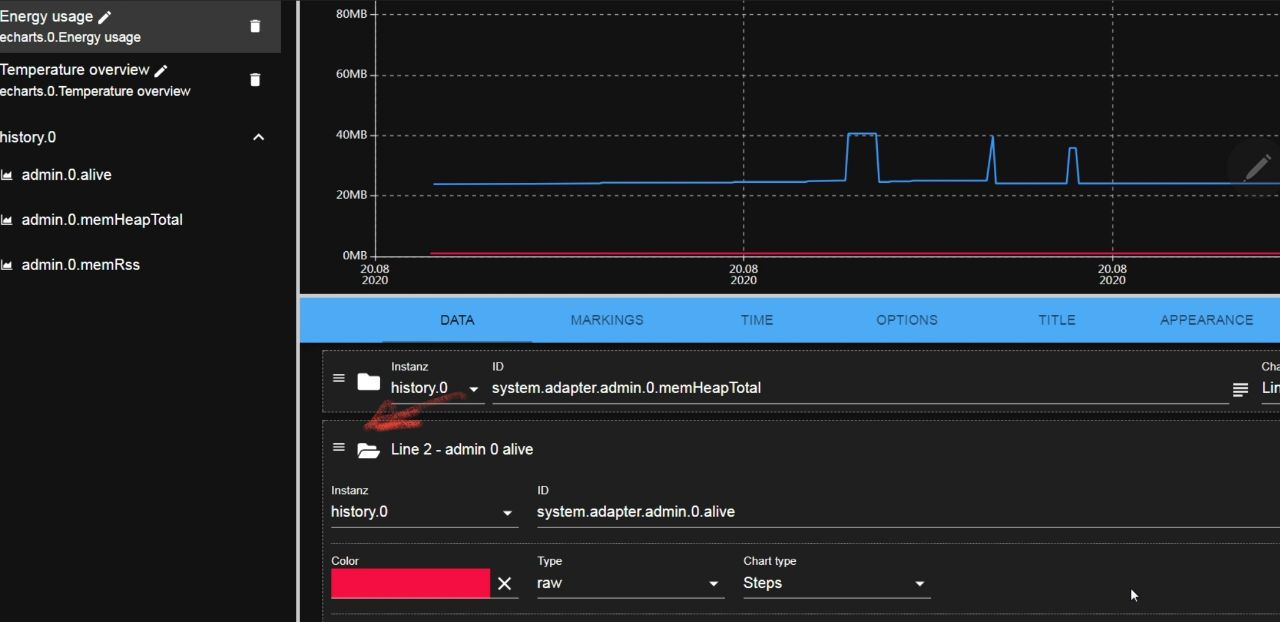
Task: Open admin.0.memHeapTotal chart entry
Action: click(102, 220)
